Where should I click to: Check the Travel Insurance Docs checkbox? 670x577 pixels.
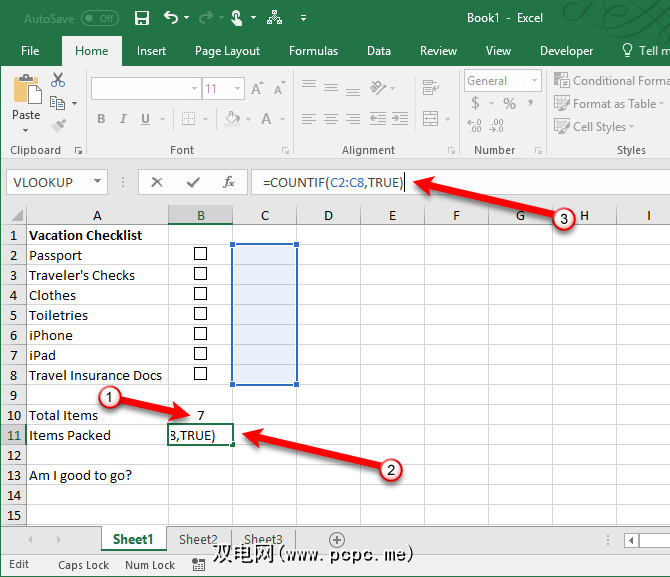coord(200,374)
